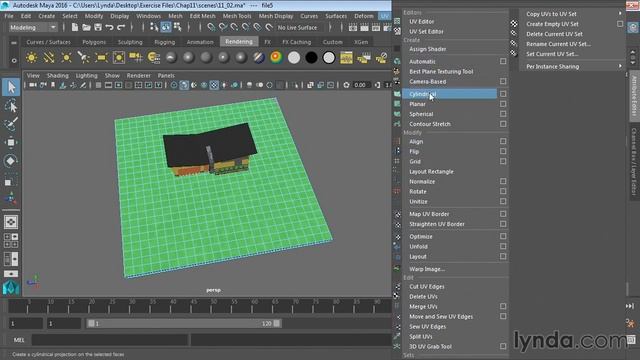
Task: Click the snap to curves magnet icon
Action: point(222,27)
